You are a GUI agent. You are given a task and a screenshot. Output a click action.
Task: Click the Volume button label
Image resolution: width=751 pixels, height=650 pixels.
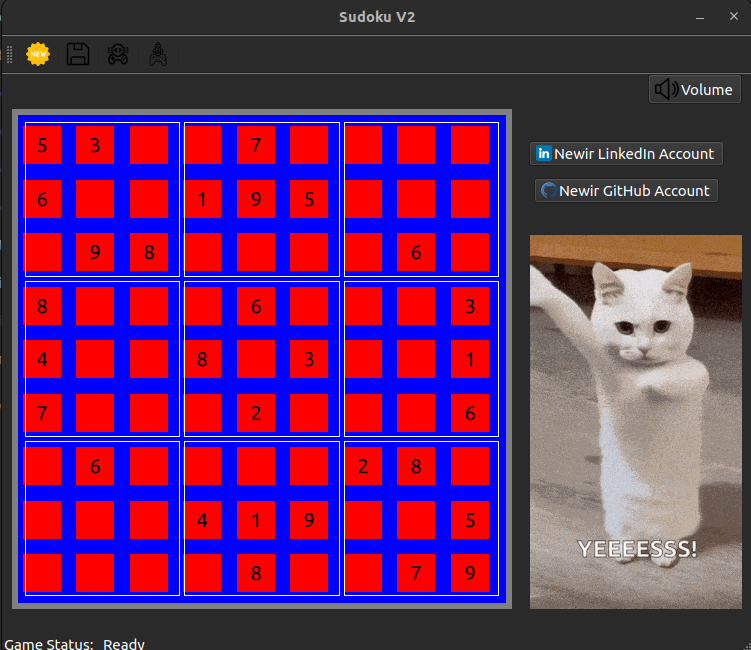coord(706,90)
